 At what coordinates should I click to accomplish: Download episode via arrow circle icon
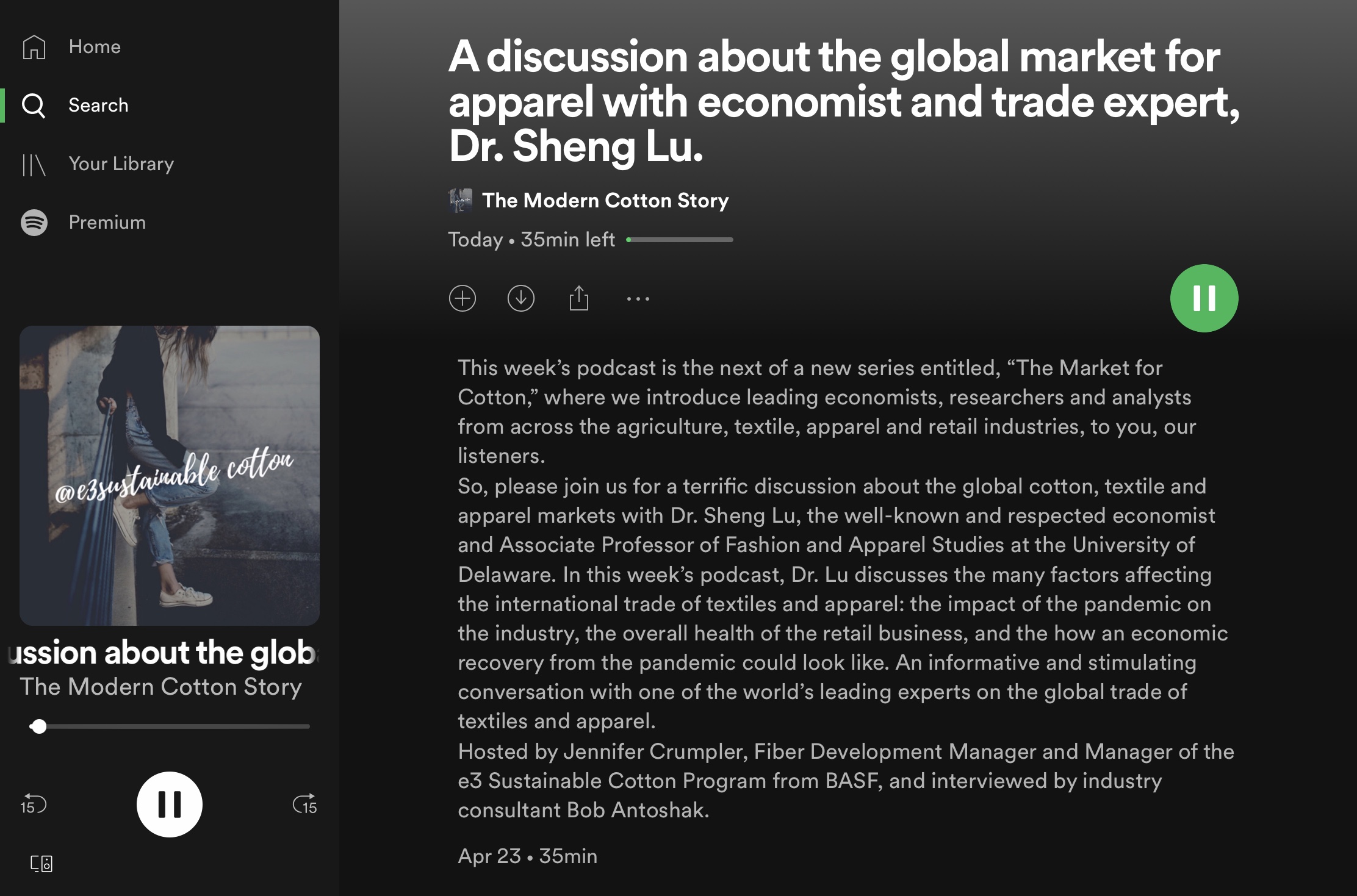[520, 298]
